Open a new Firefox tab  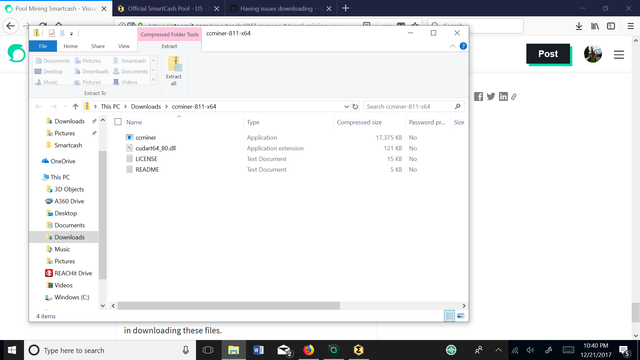click(345, 8)
